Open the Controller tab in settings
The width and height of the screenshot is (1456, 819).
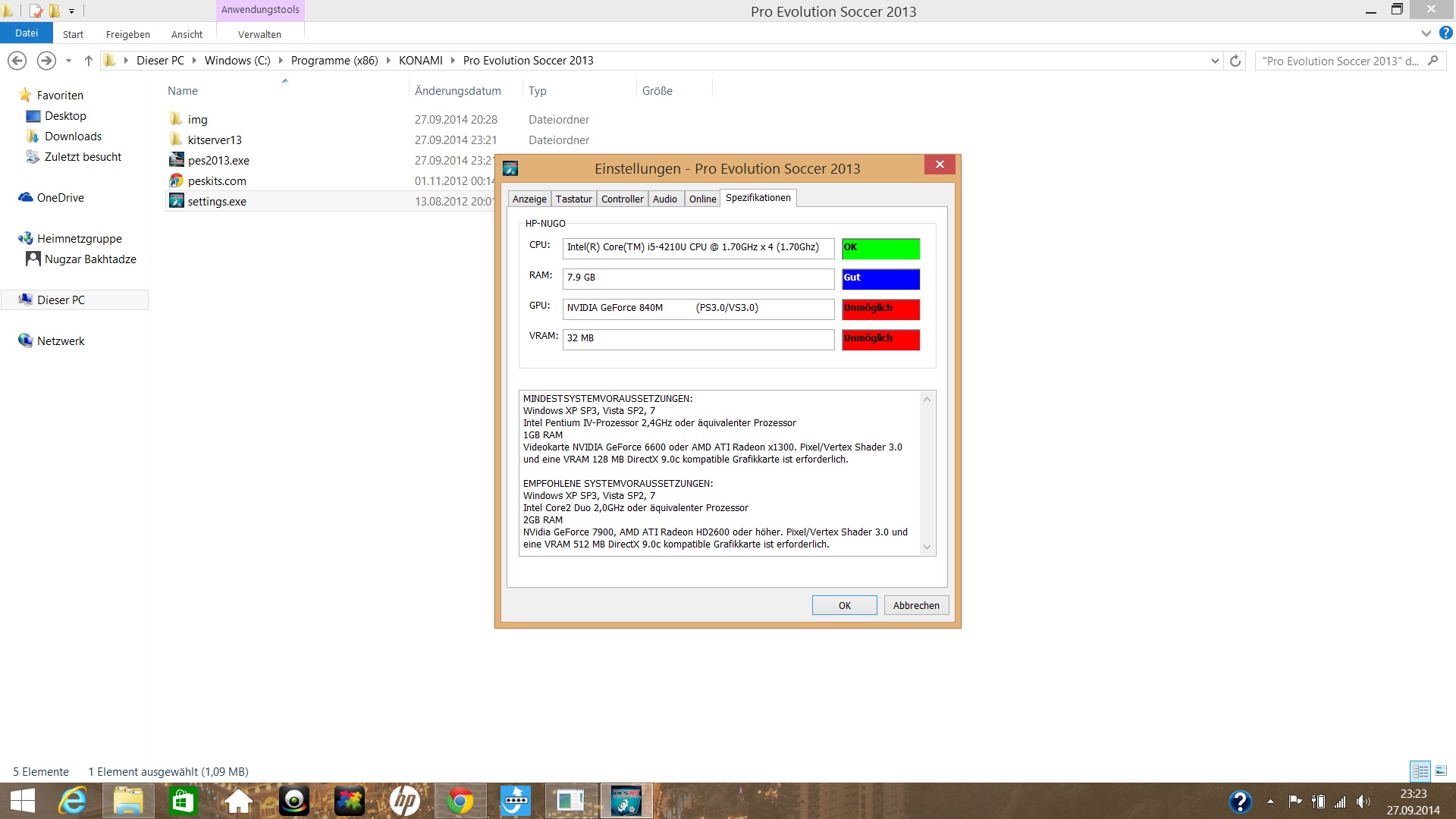(x=622, y=199)
